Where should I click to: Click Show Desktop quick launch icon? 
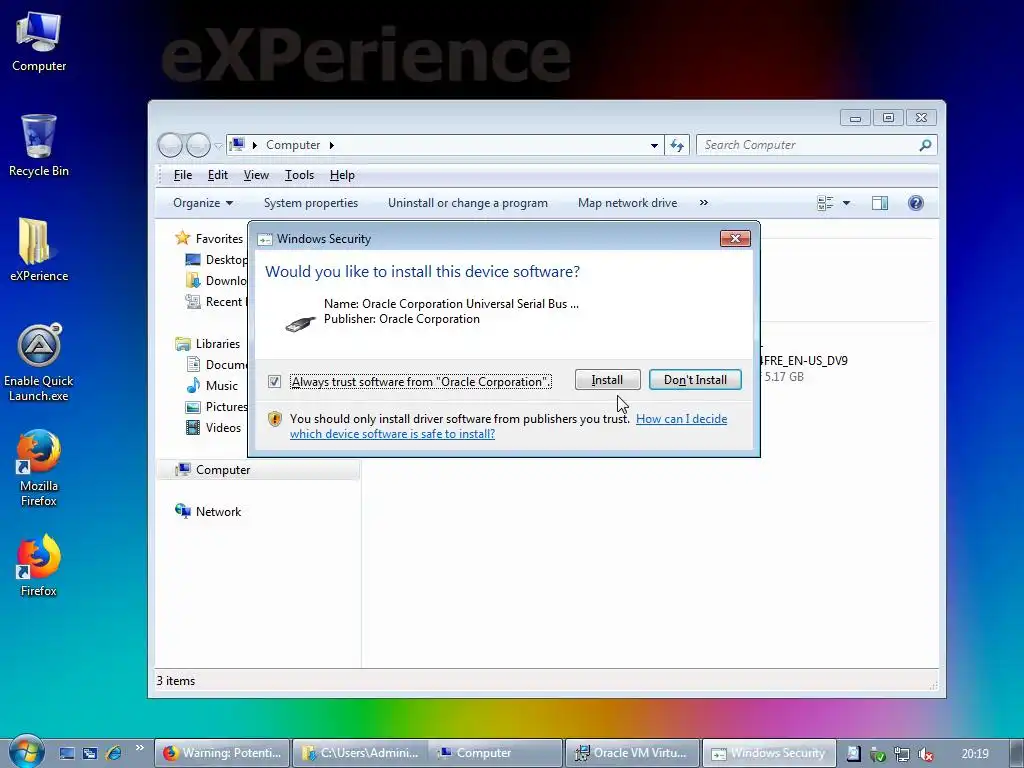point(67,753)
